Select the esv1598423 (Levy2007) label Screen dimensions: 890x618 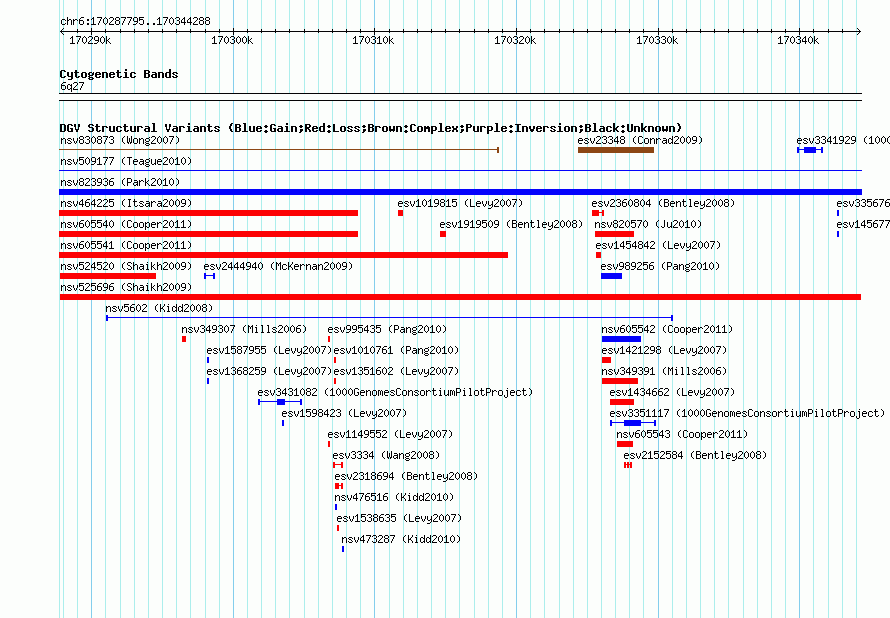click(344, 413)
